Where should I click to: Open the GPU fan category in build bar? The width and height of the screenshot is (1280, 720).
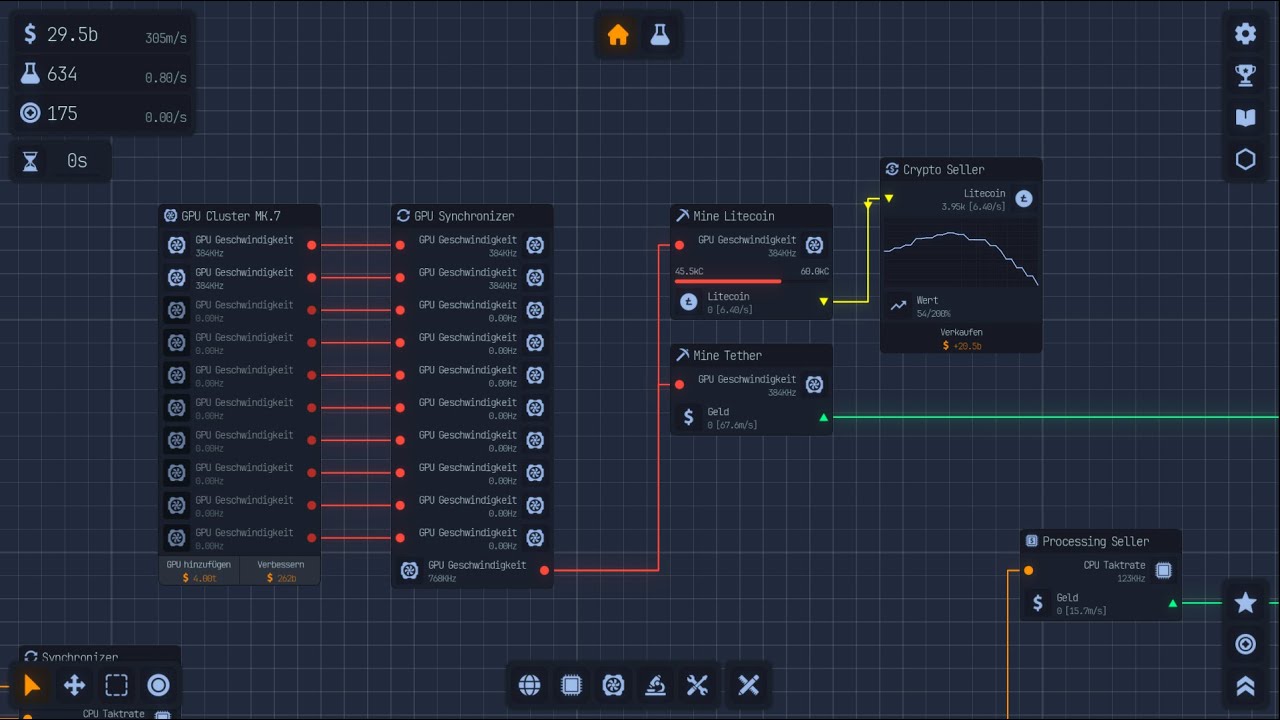click(x=613, y=685)
